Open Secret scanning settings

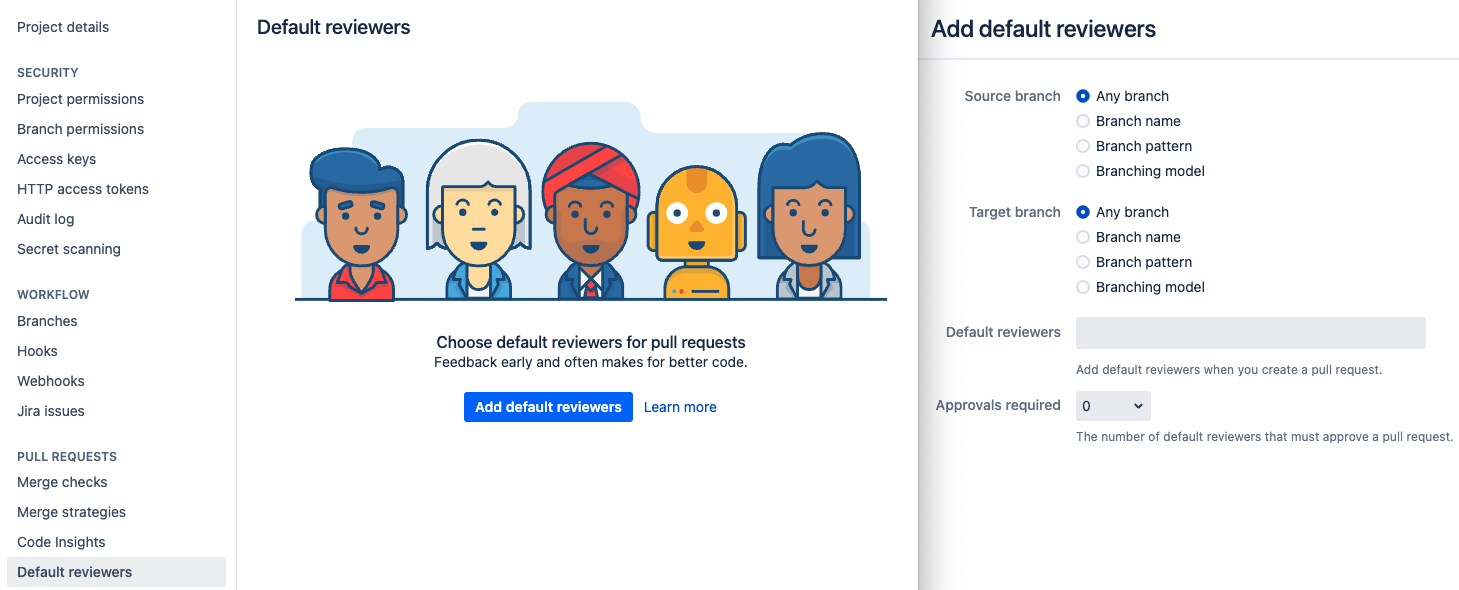pyautogui.click(x=69, y=249)
